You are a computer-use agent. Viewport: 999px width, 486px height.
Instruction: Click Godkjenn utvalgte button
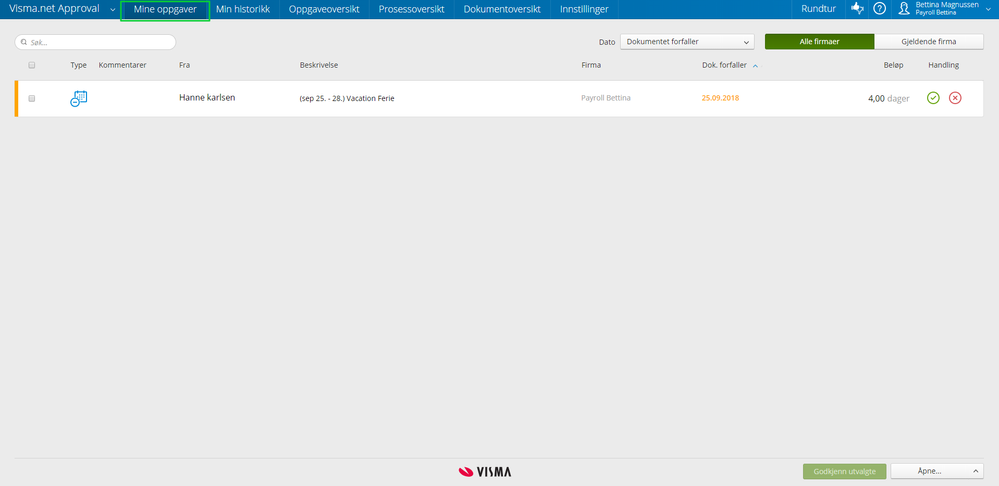(x=844, y=471)
